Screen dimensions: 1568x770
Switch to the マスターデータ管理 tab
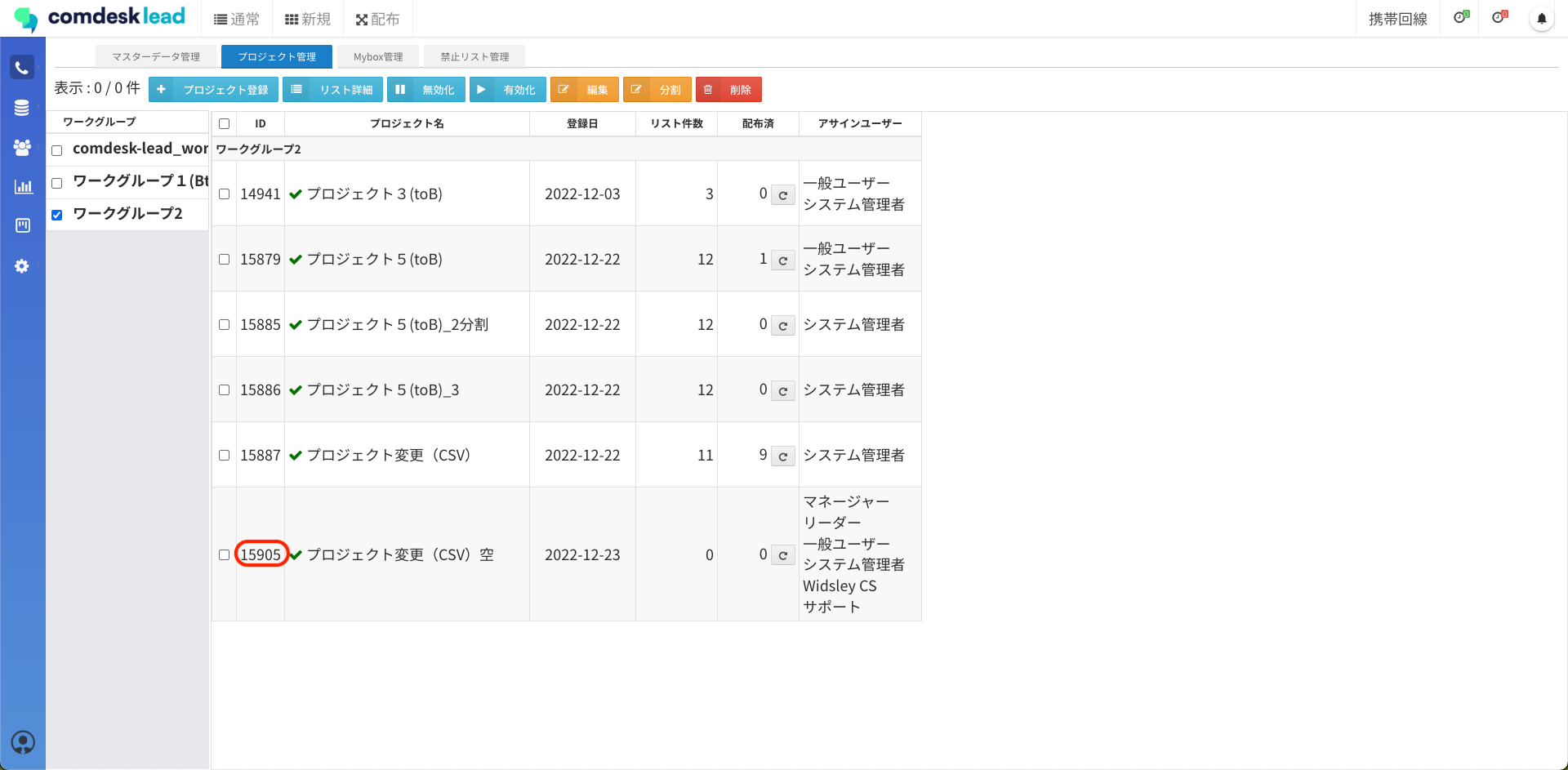[156, 57]
